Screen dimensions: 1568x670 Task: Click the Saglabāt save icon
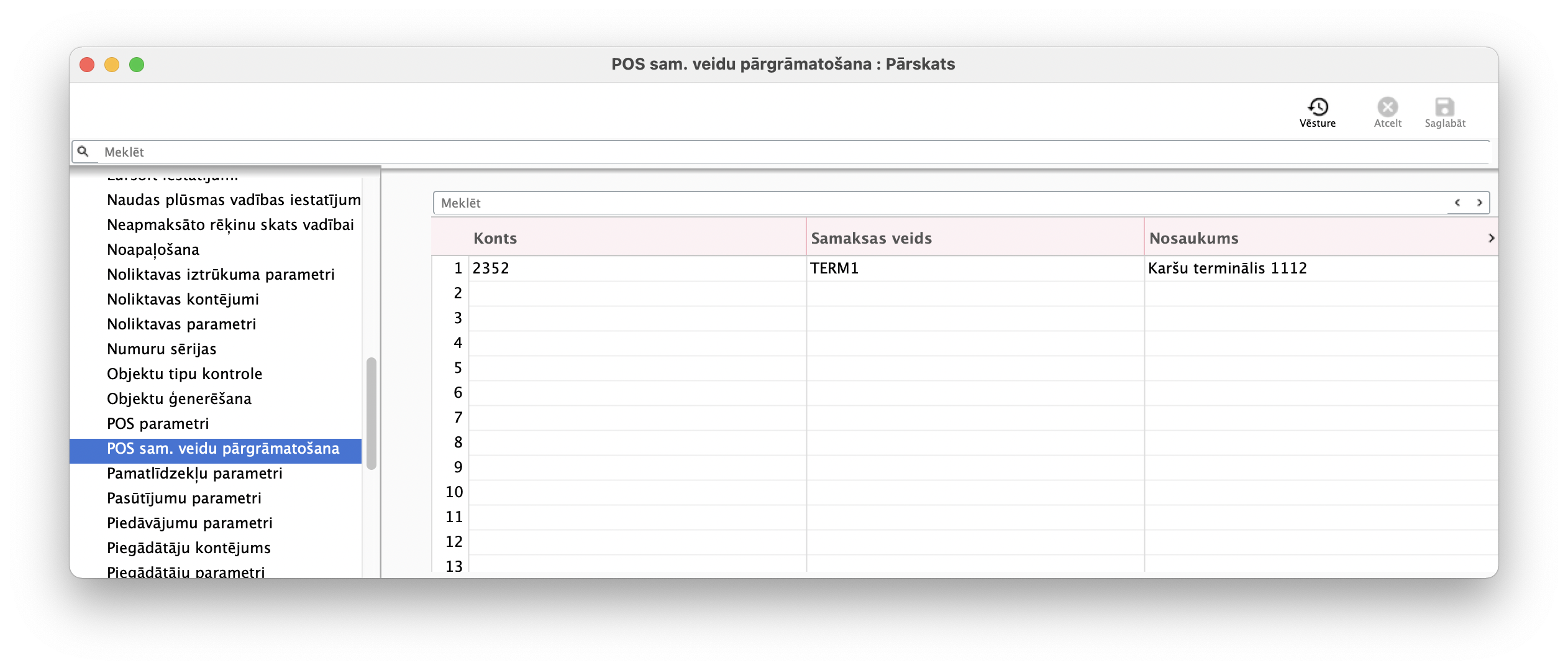pos(1444,106)
